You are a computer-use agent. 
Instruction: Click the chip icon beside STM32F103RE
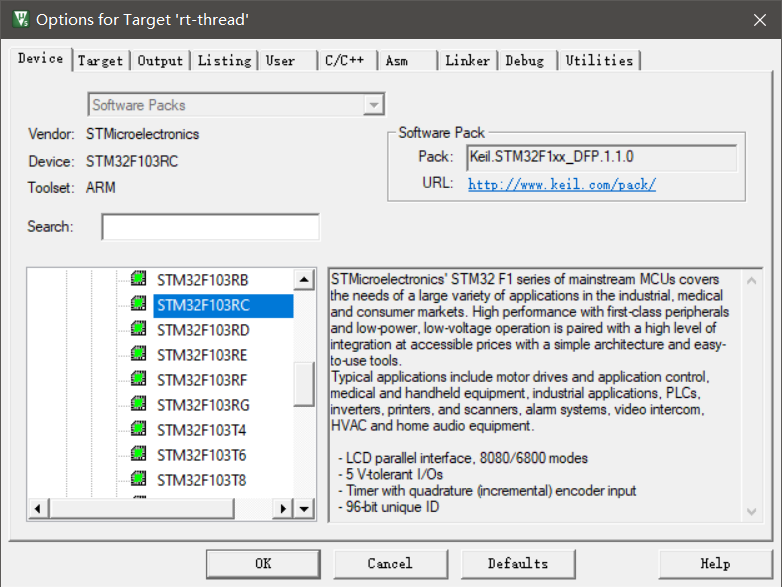pos(139,354)
